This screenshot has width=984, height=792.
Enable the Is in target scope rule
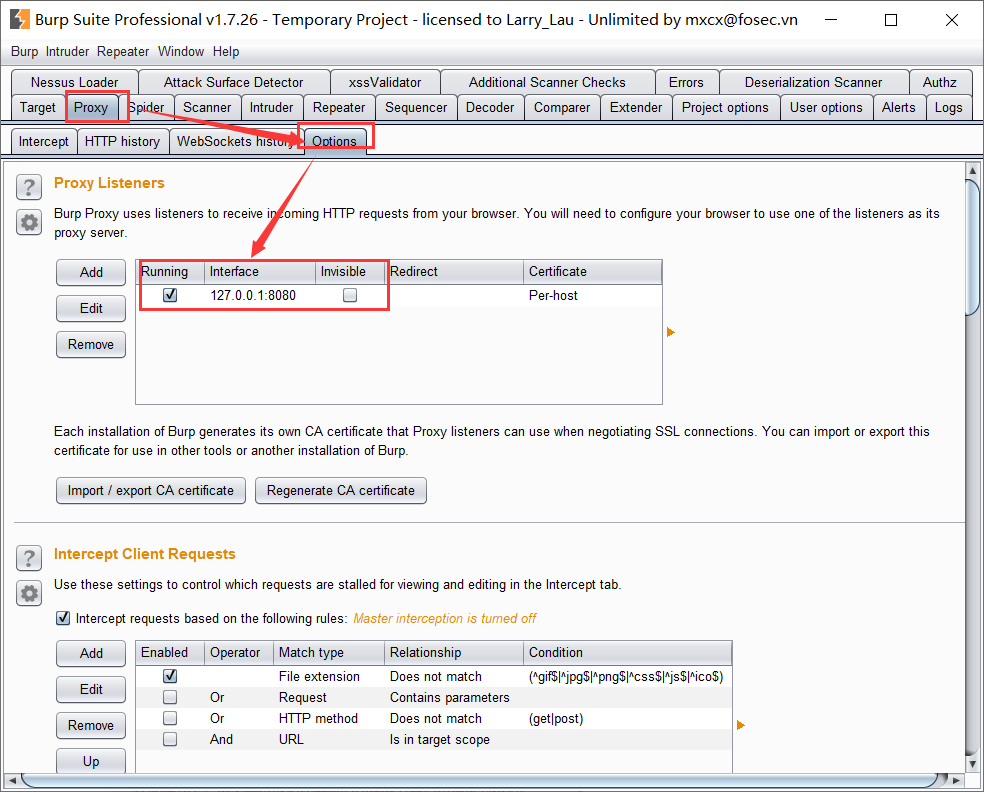click(169, 739)
